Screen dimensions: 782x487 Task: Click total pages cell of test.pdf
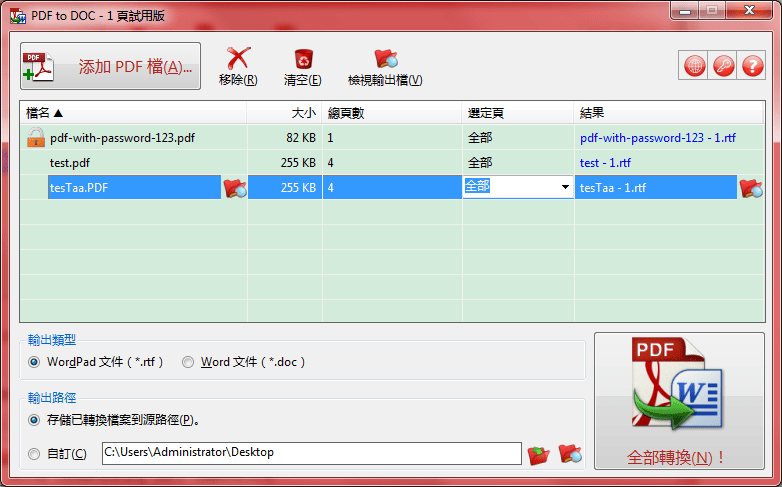[x=392, y=162]
